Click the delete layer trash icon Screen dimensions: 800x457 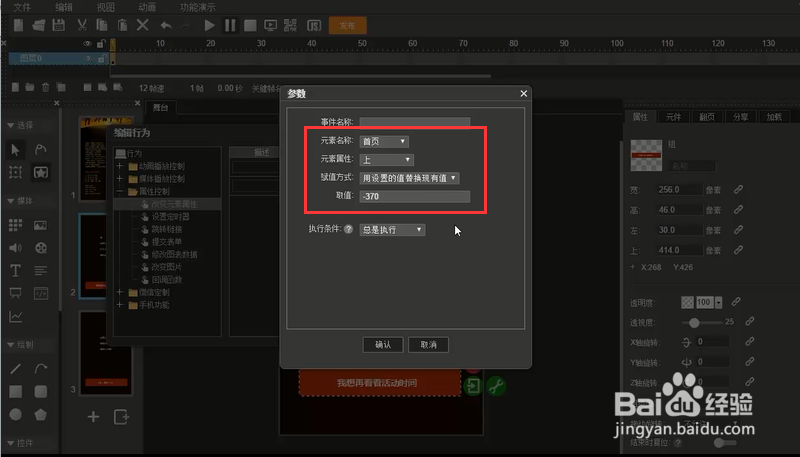45,88
